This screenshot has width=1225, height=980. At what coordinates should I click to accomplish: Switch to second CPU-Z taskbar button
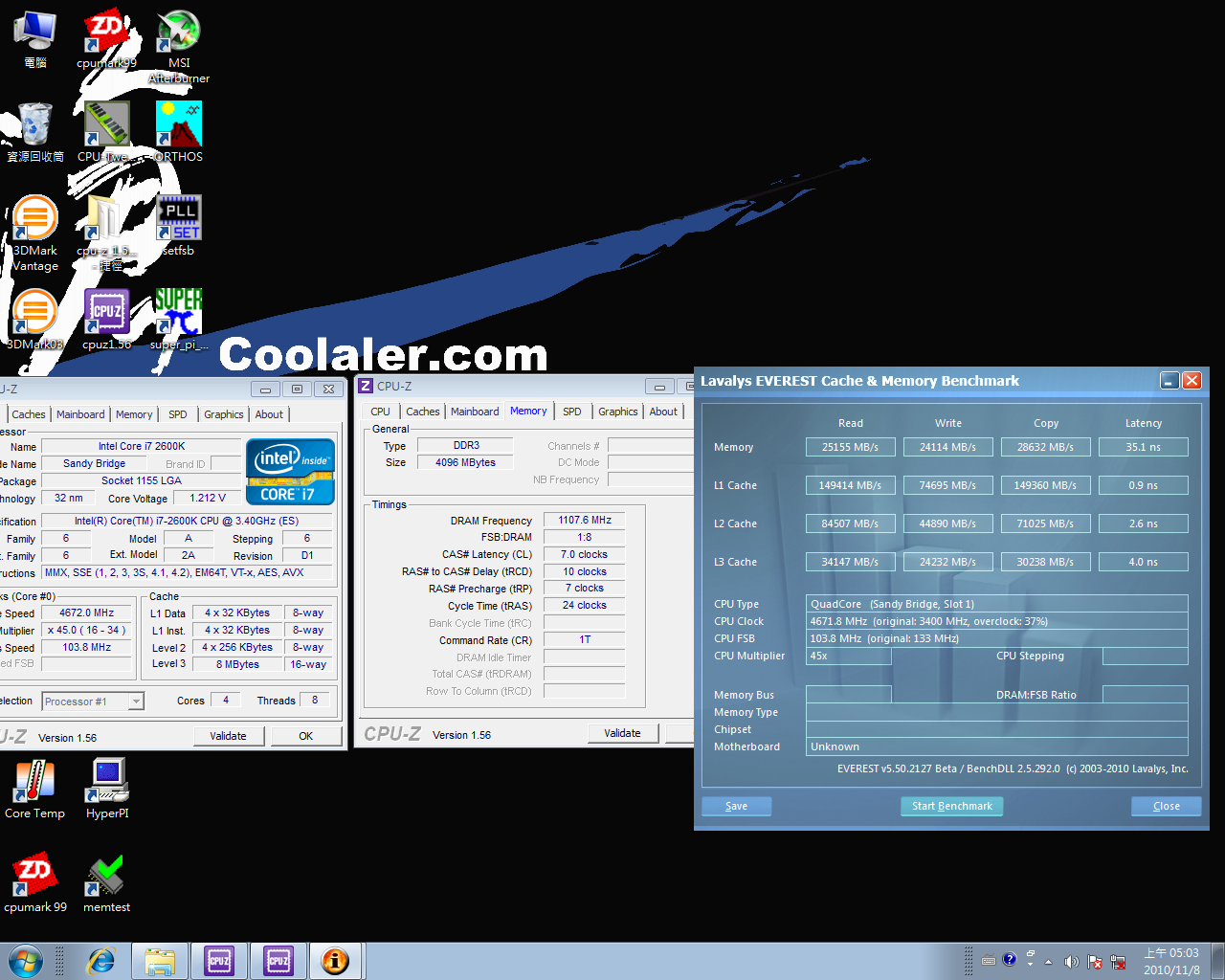pyautogui.click(x=278, y=961)
